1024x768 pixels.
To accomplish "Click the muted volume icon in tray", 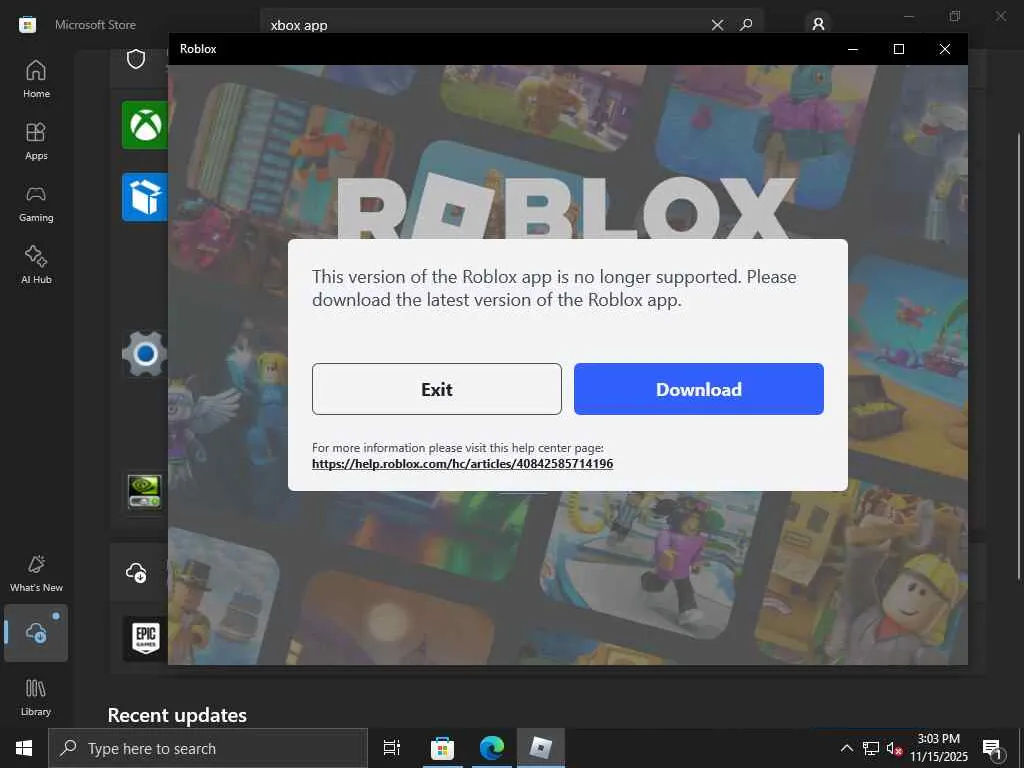I will tap(894, 748).
